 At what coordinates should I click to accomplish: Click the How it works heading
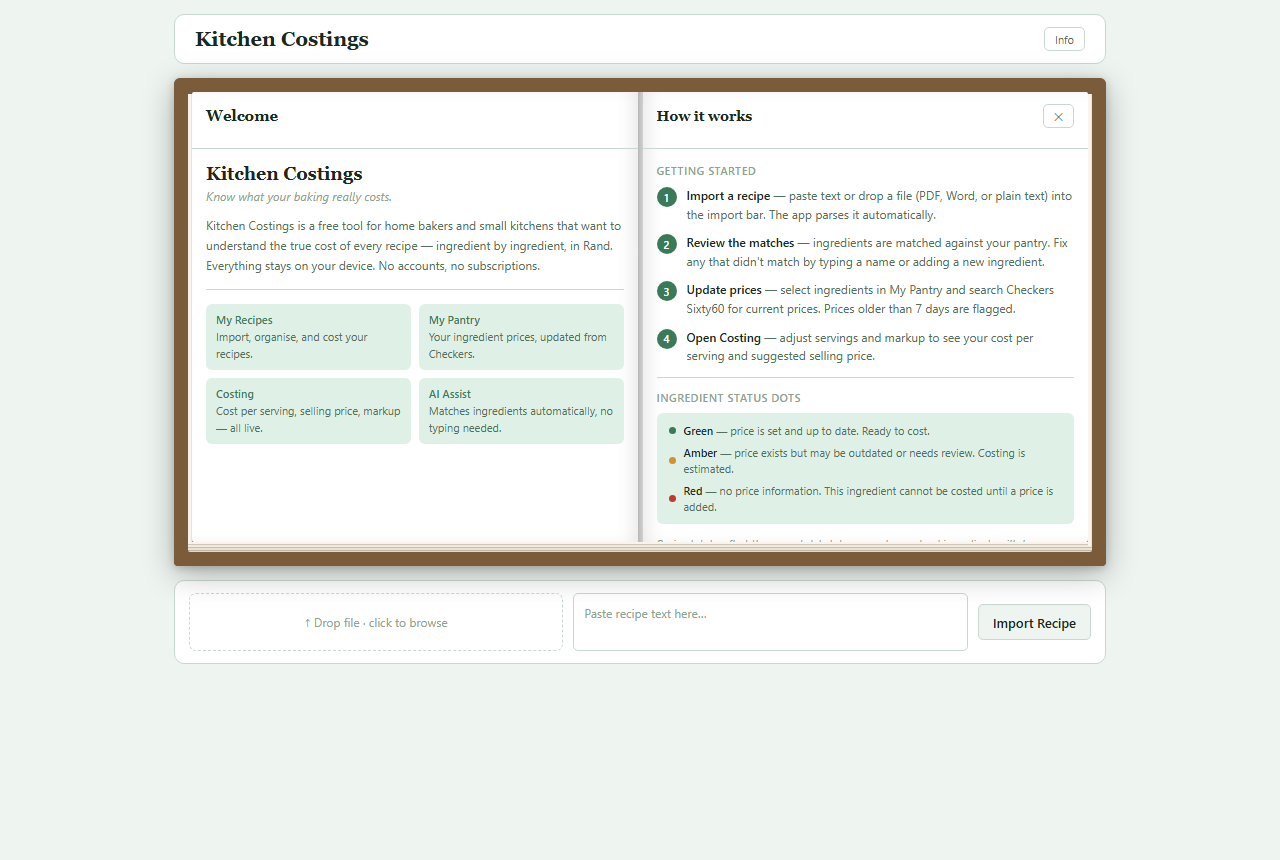(x=704, y=116)
